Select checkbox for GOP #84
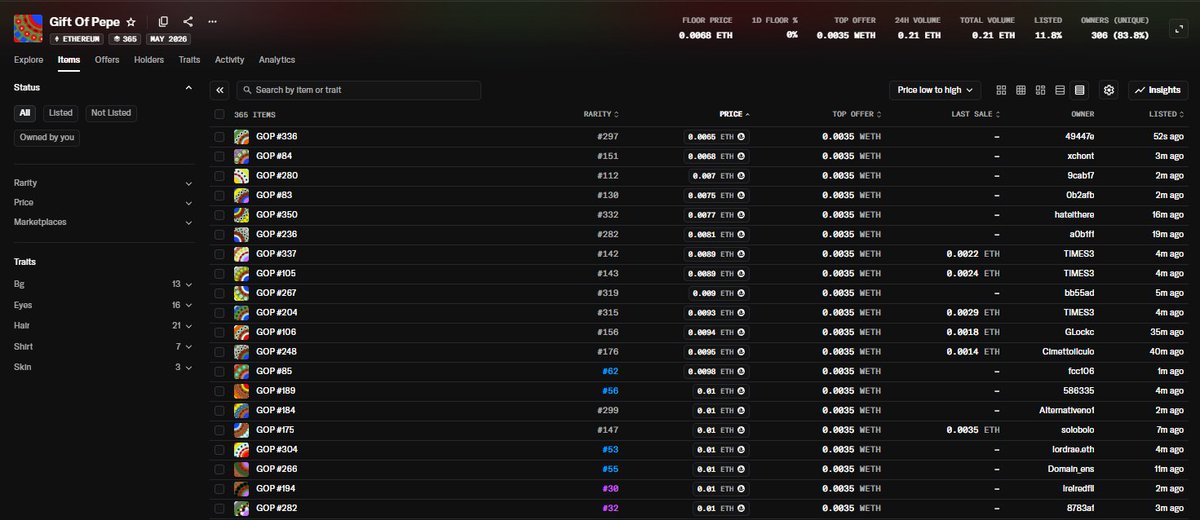 (x=220, y=156)
